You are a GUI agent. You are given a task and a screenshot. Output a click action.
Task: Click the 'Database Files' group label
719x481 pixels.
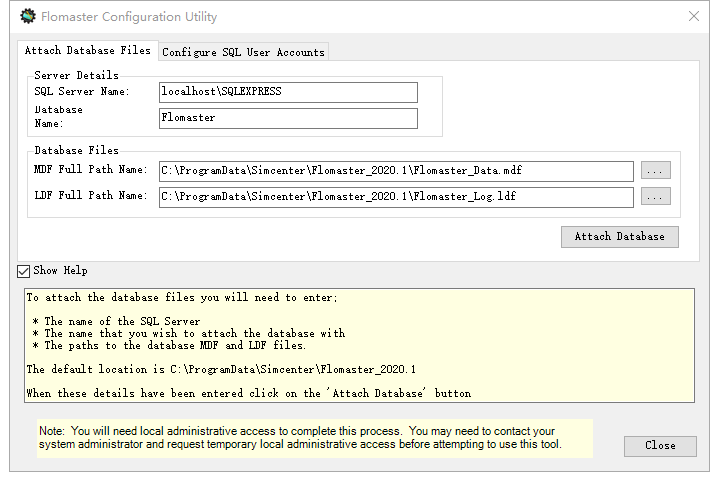coord(77,150)
